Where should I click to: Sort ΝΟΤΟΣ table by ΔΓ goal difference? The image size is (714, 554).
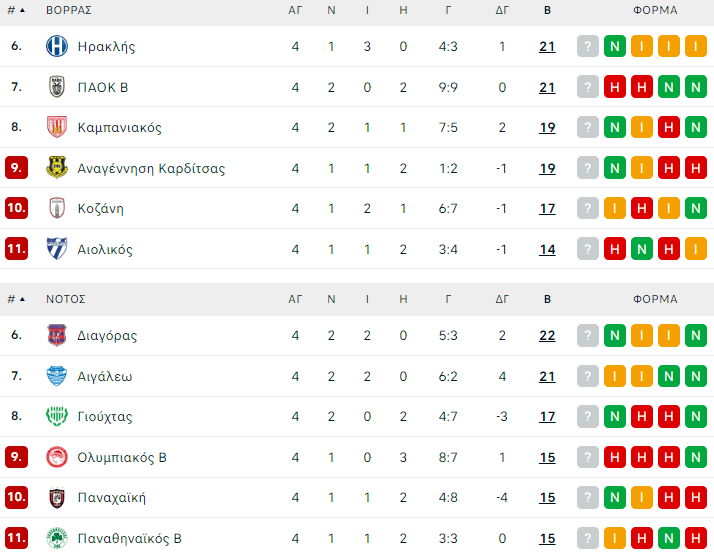click(502, 299)
